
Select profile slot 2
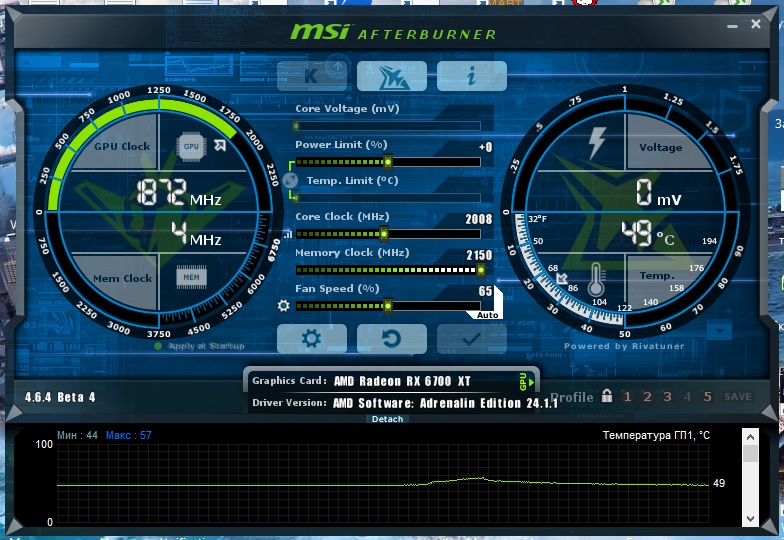click(647, 396)
